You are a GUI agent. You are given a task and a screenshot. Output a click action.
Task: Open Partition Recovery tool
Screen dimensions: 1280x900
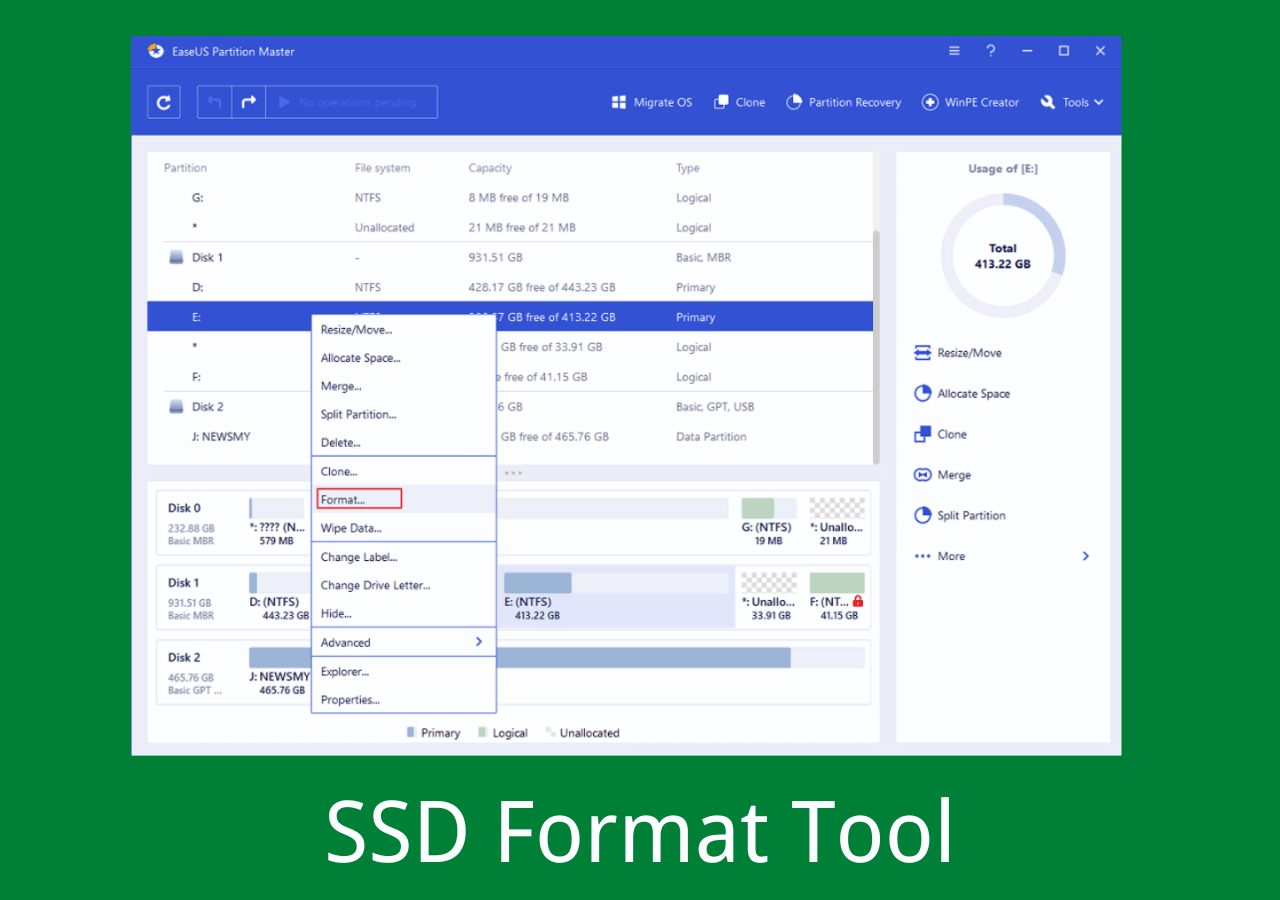coord(843,102)
